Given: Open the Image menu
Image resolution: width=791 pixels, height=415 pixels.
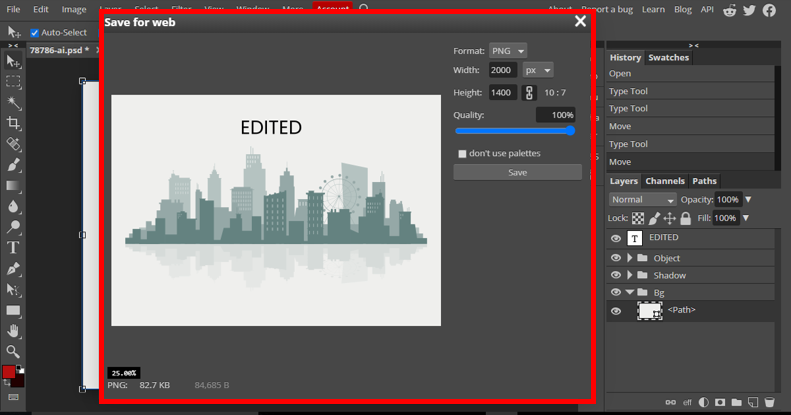Looking at the screenshot, I should tap(74, 10).
